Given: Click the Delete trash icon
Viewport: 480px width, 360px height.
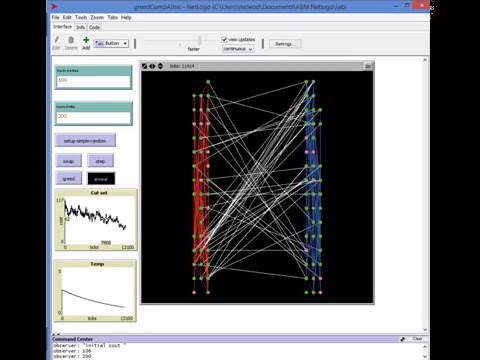Looking at the screenshot, I should (71, 40).
